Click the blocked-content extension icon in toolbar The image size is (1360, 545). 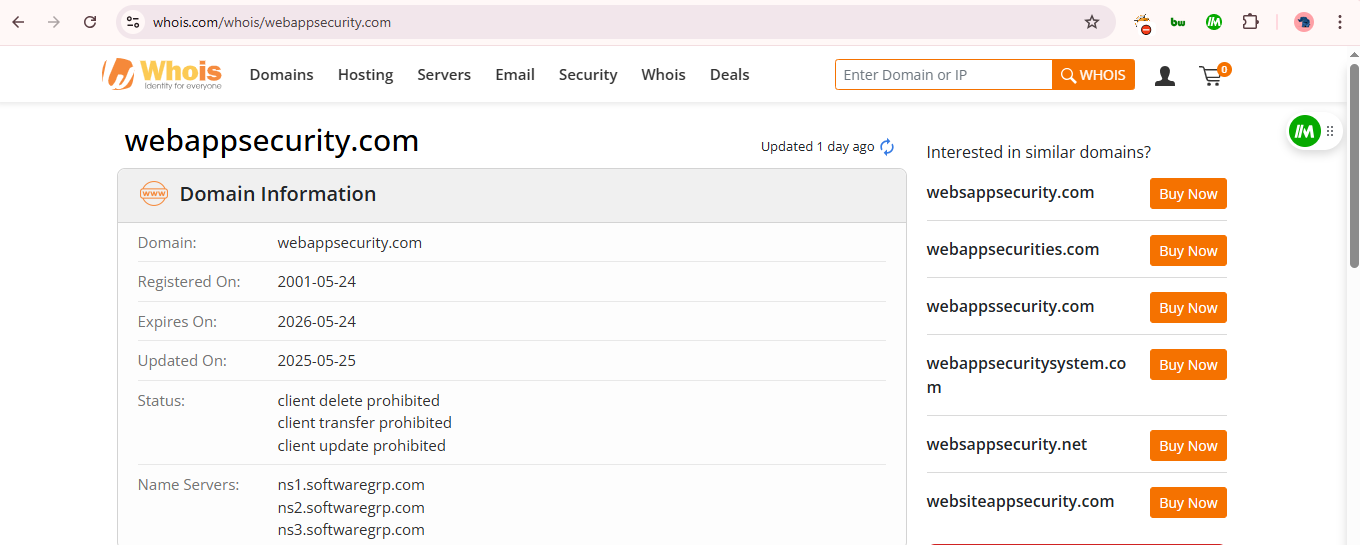tap(1142, 22)
